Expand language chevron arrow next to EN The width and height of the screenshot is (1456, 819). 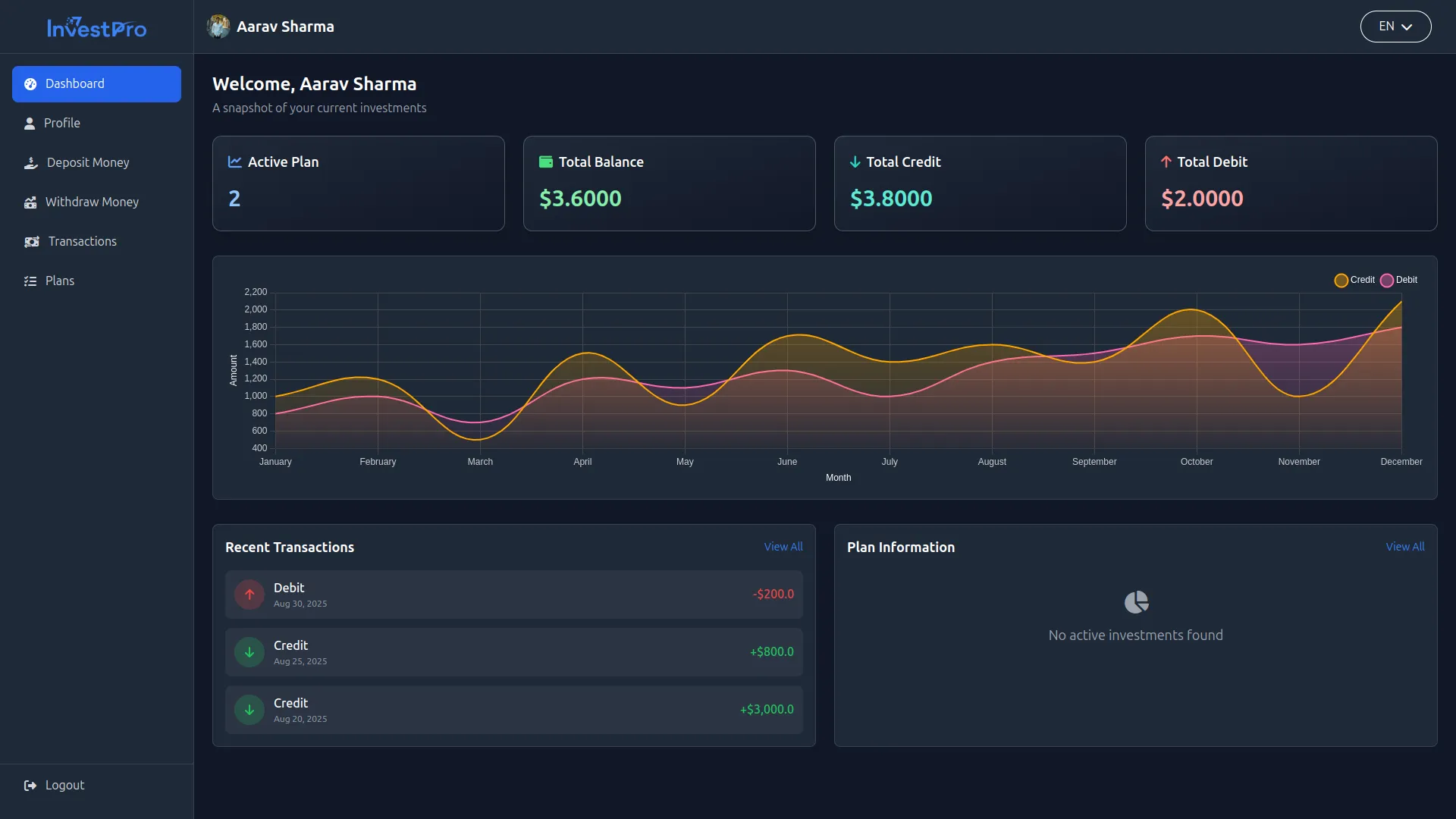click(1407, 27)
